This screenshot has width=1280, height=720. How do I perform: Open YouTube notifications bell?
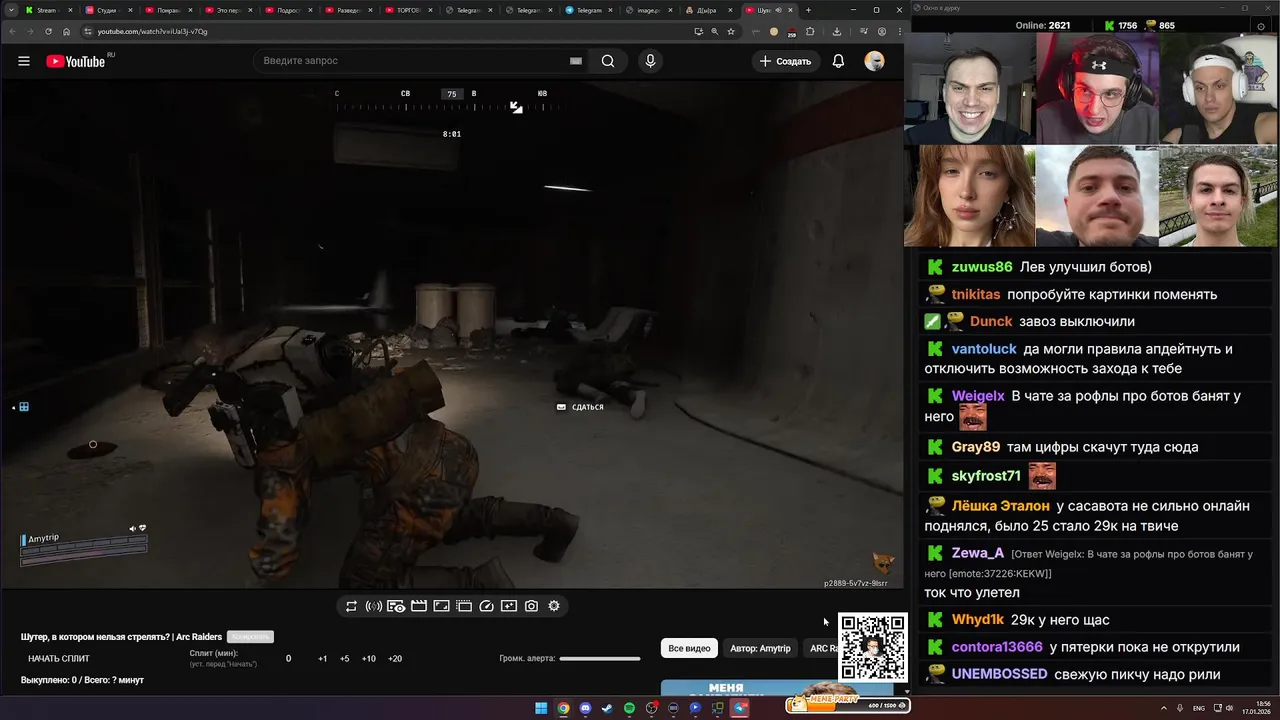coord(838,61)
